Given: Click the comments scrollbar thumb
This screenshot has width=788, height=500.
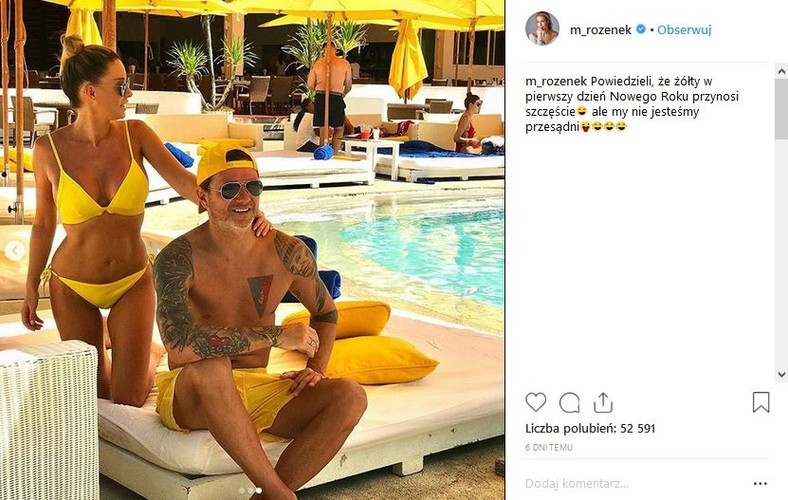Looking at the screenshot, I should click(781, 108).
